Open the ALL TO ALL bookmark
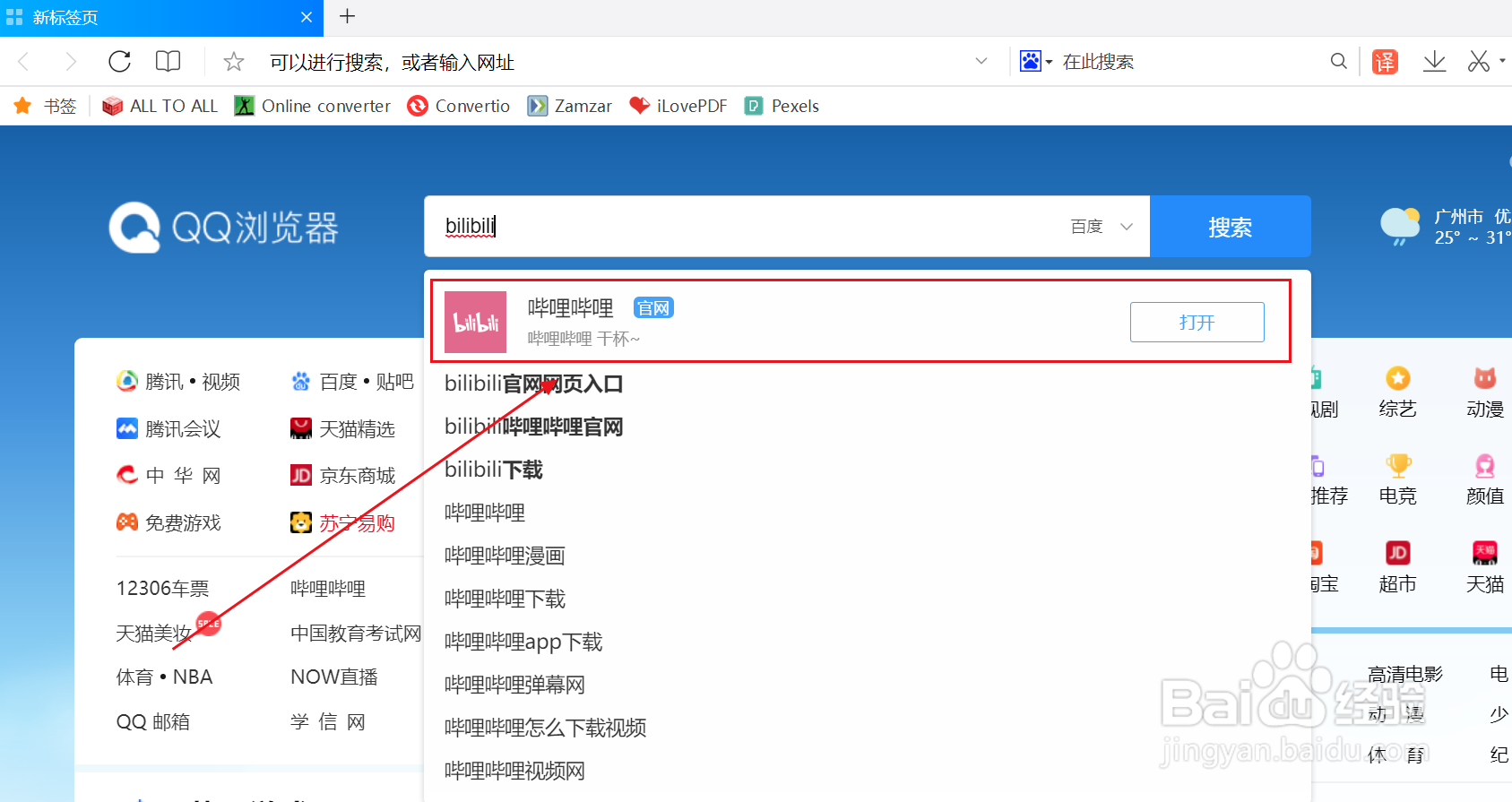The image size is (1512, 802). [160, 106]
